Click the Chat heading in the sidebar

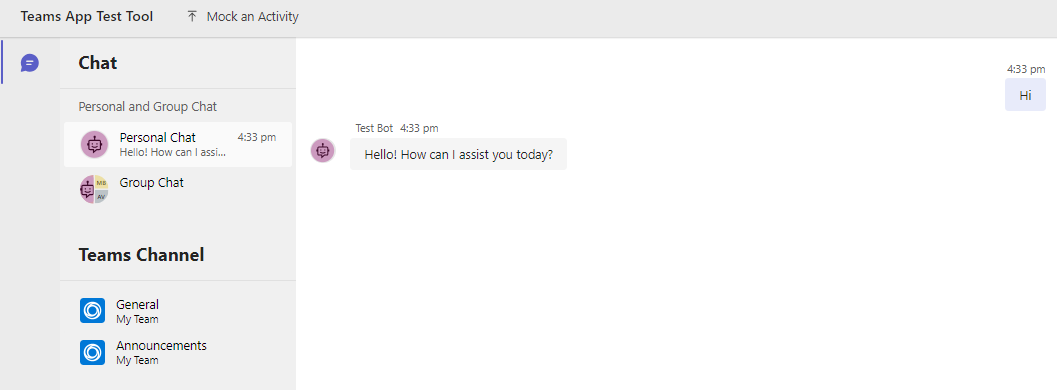click(x=98, y=63)
